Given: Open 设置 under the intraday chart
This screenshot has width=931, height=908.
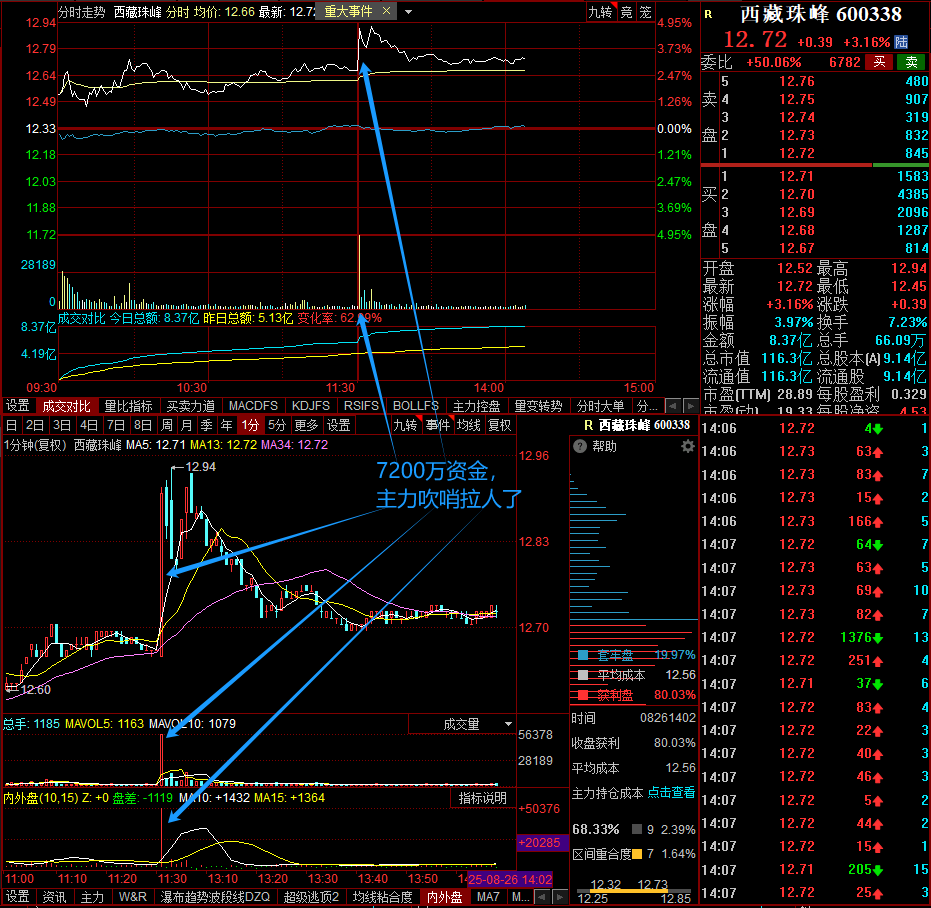Looking at the screenshot, I should coord(18,406).
